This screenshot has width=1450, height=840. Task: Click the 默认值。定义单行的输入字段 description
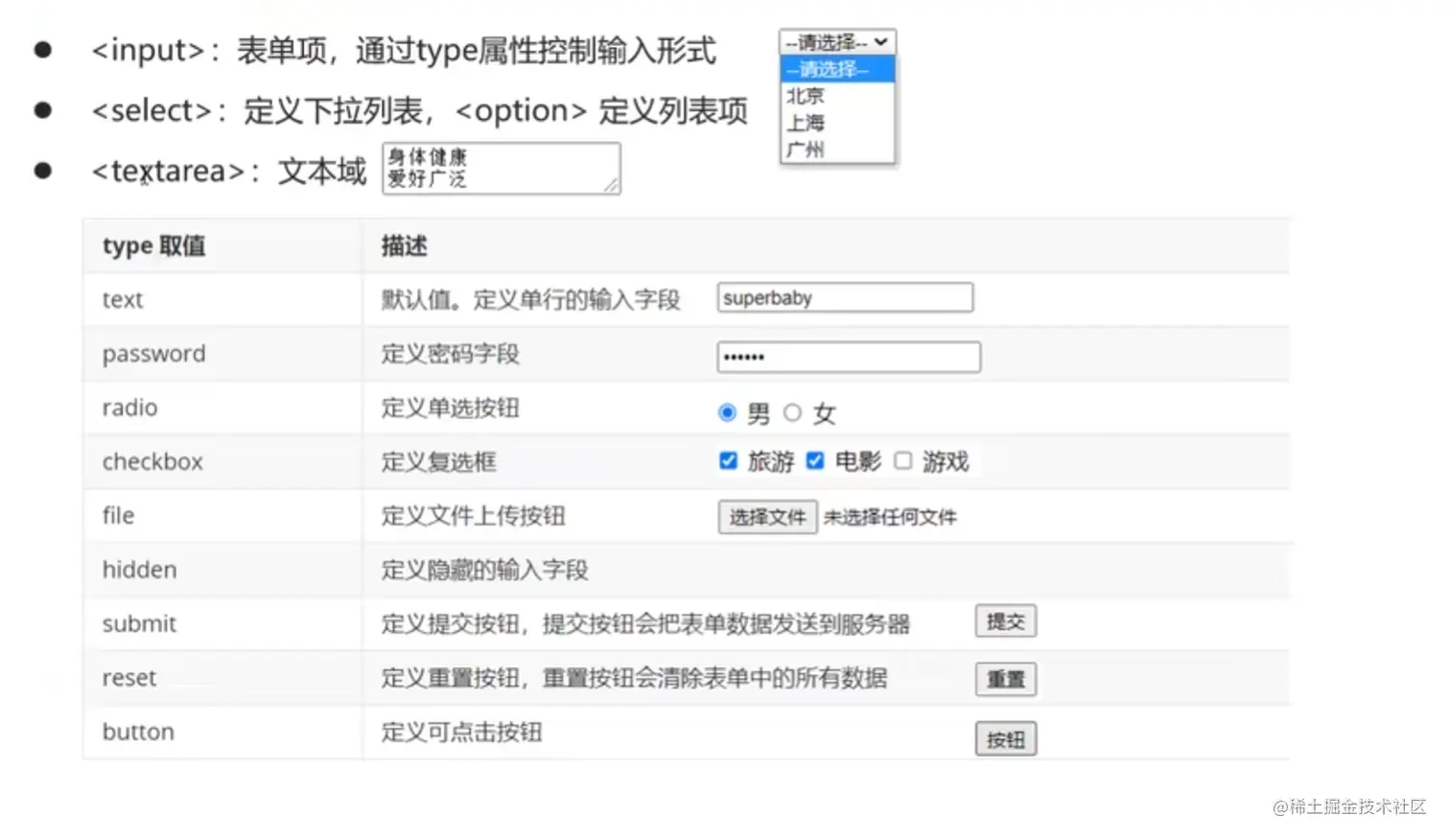pyautogui.click(x=531, y=300)
